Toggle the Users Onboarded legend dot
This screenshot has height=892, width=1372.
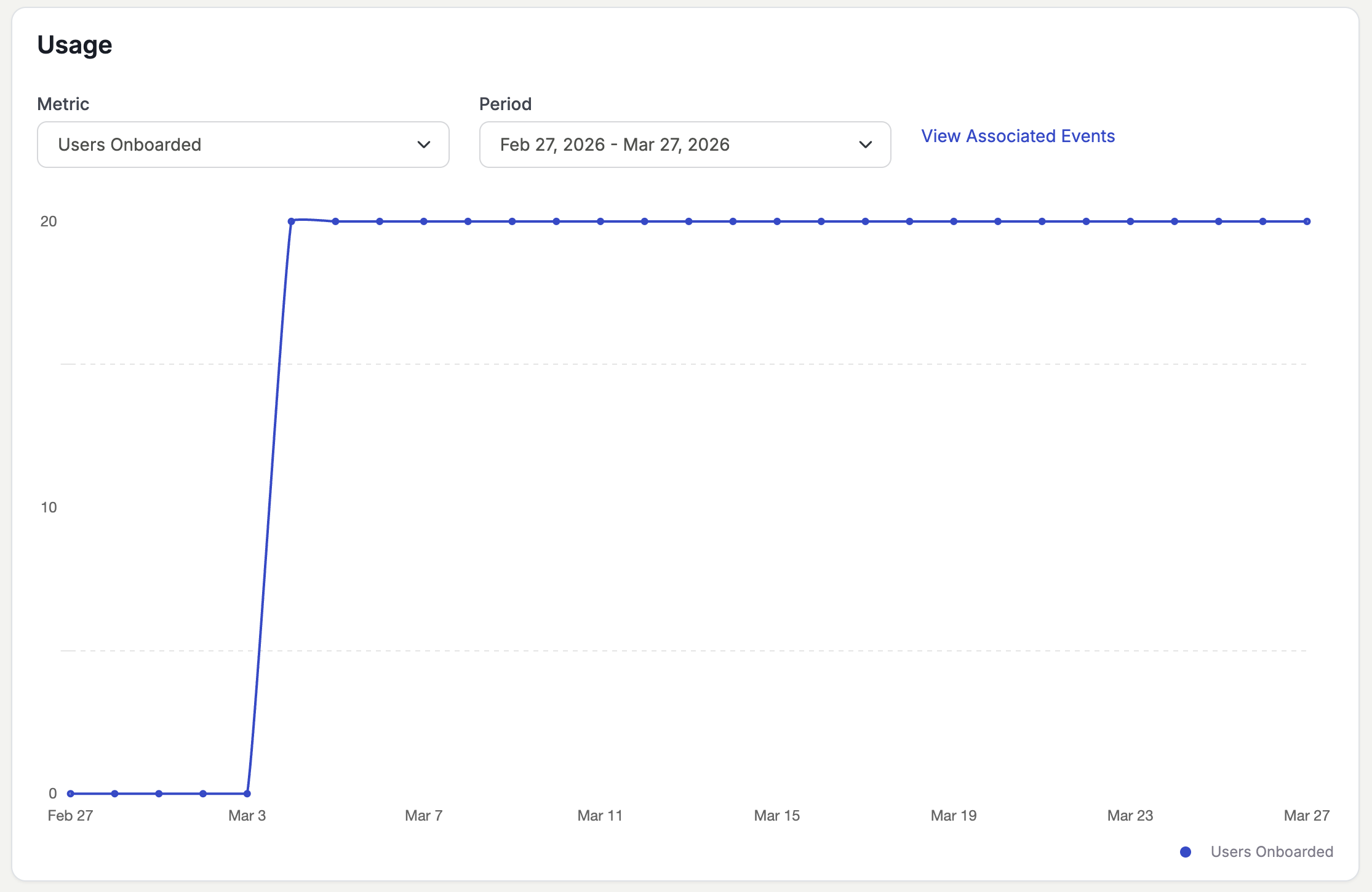pyautogui.click(x=1185, y=852)
